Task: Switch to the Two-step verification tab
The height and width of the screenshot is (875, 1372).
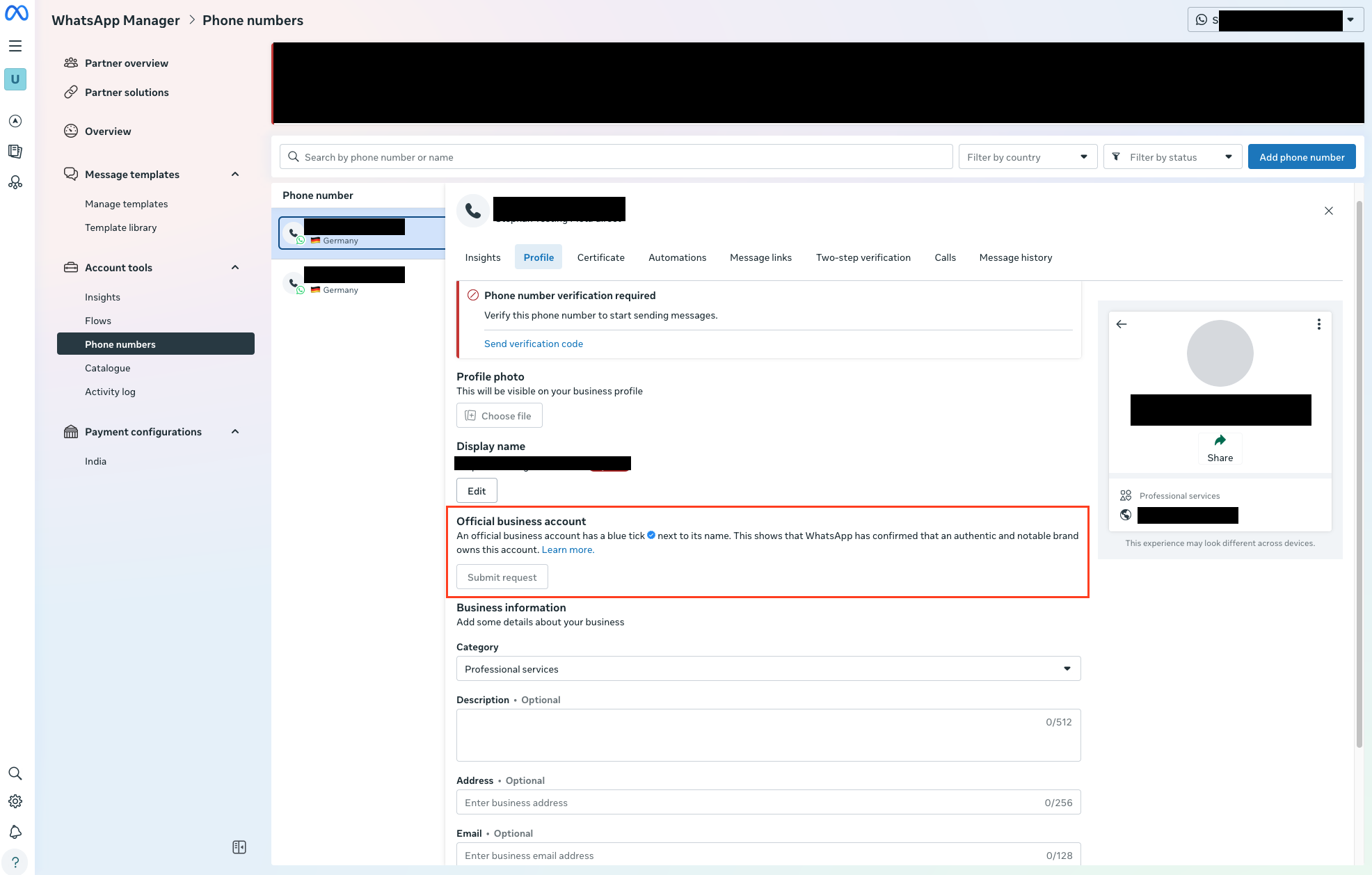Action: (863, 257)
